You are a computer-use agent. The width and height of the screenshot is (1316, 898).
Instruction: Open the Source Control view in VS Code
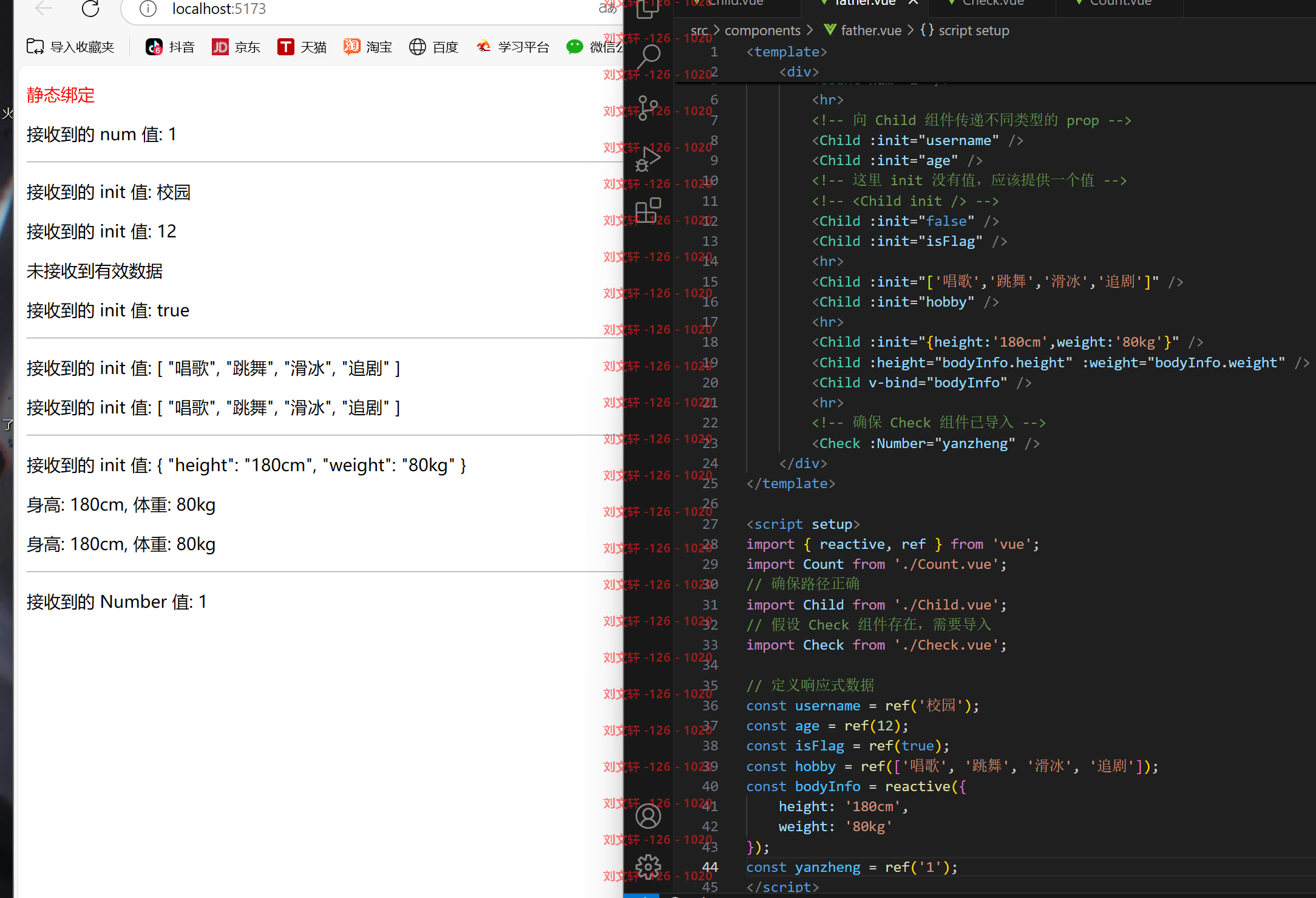648,109
